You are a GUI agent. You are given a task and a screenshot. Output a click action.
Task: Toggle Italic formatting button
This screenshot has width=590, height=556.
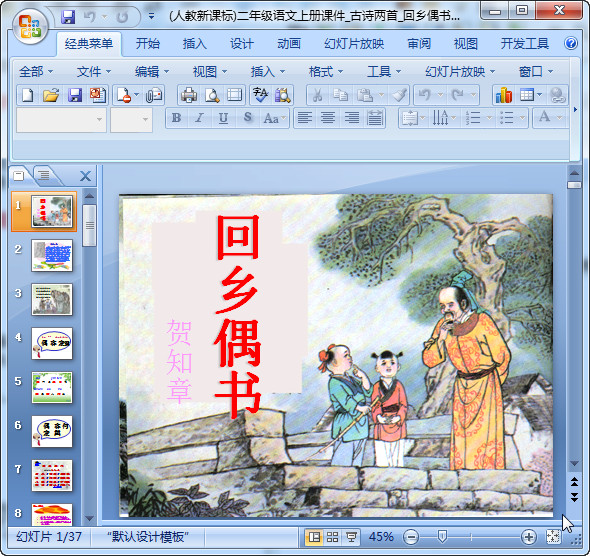tap(199, 118)
